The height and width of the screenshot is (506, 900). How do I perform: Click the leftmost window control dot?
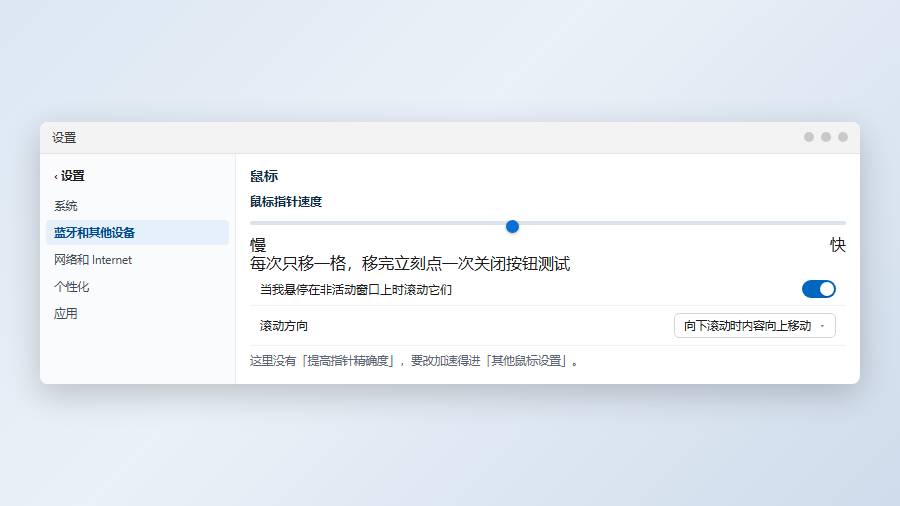click(809, 137)
